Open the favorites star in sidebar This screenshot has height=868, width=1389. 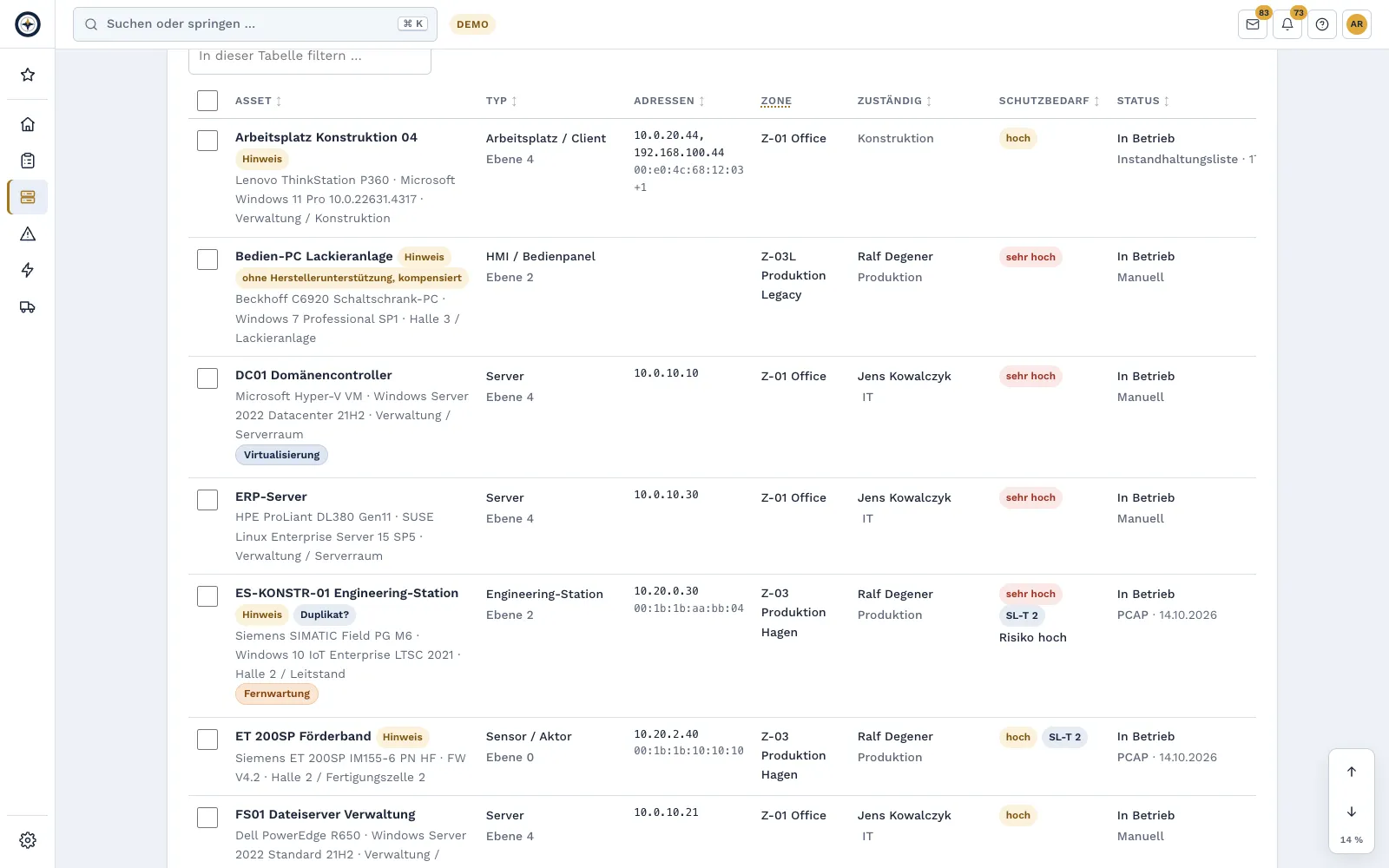tap(28, 75)
